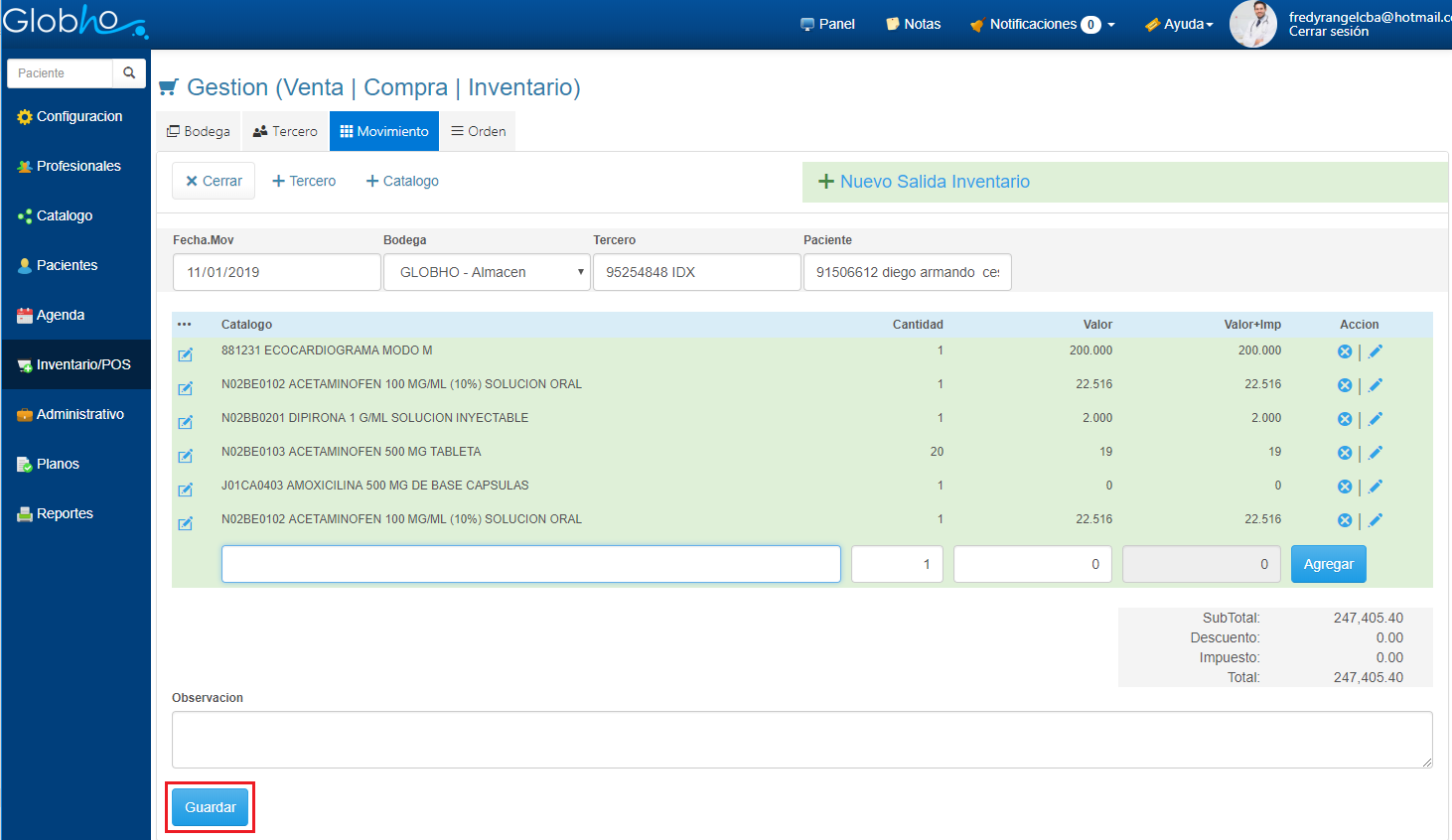Open detail icon for ACETAMINOFEN 500 MG TABLETA
Image resolution: width=1452 pixels, height=840 pixels.
[185, 457]
